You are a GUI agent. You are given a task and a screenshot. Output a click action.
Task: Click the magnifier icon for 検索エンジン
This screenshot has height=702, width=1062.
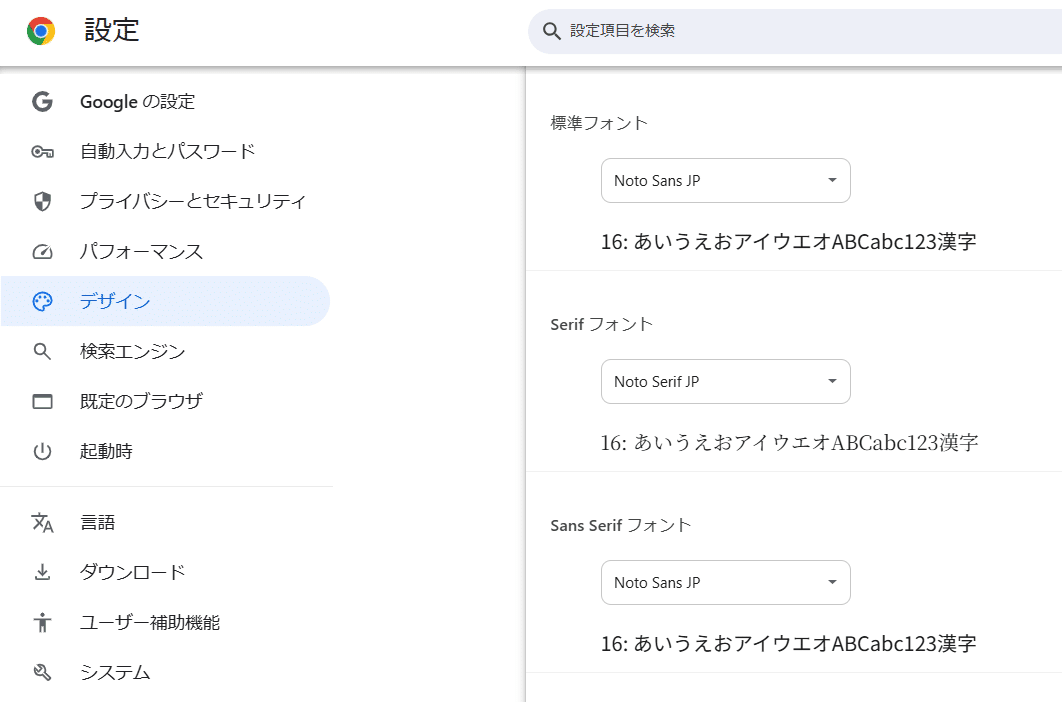pos(42,351)
